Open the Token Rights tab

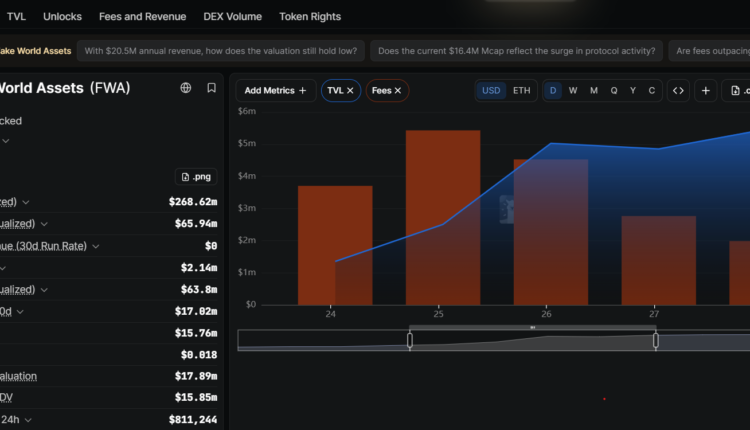click(310, 17)
